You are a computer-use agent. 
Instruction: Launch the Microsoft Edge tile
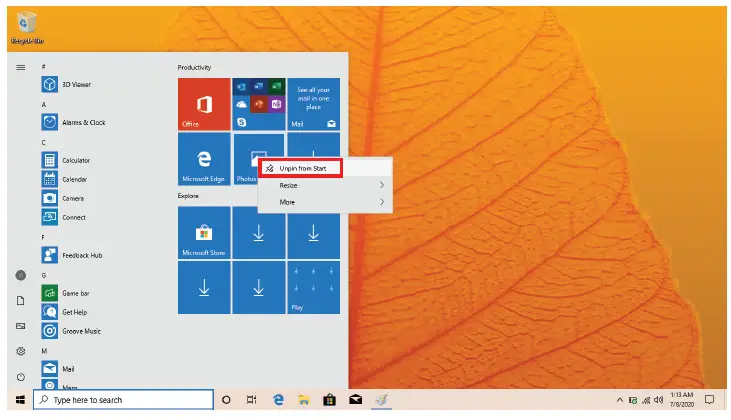coord(204,159)
